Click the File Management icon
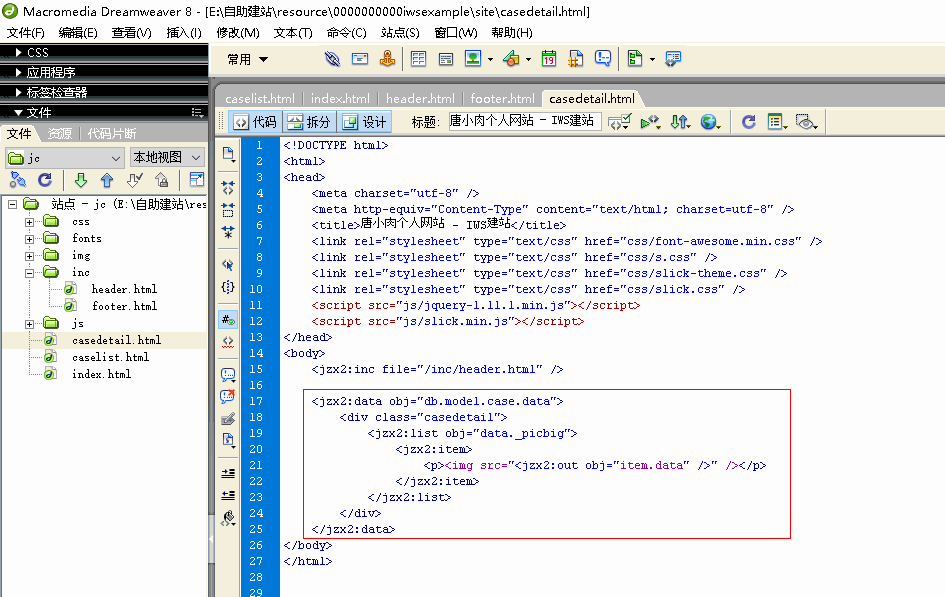 [x=680, y=122]
